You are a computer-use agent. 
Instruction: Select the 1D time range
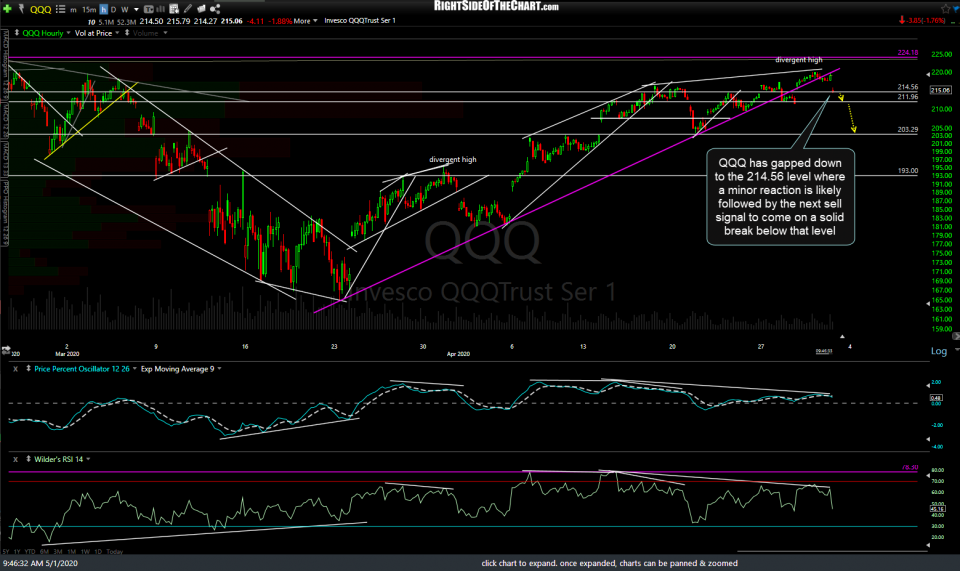98,551
